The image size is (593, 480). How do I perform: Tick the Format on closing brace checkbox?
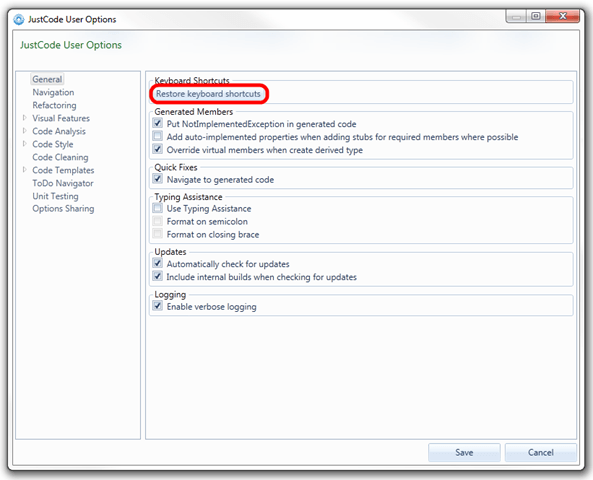tap(158, 234)
